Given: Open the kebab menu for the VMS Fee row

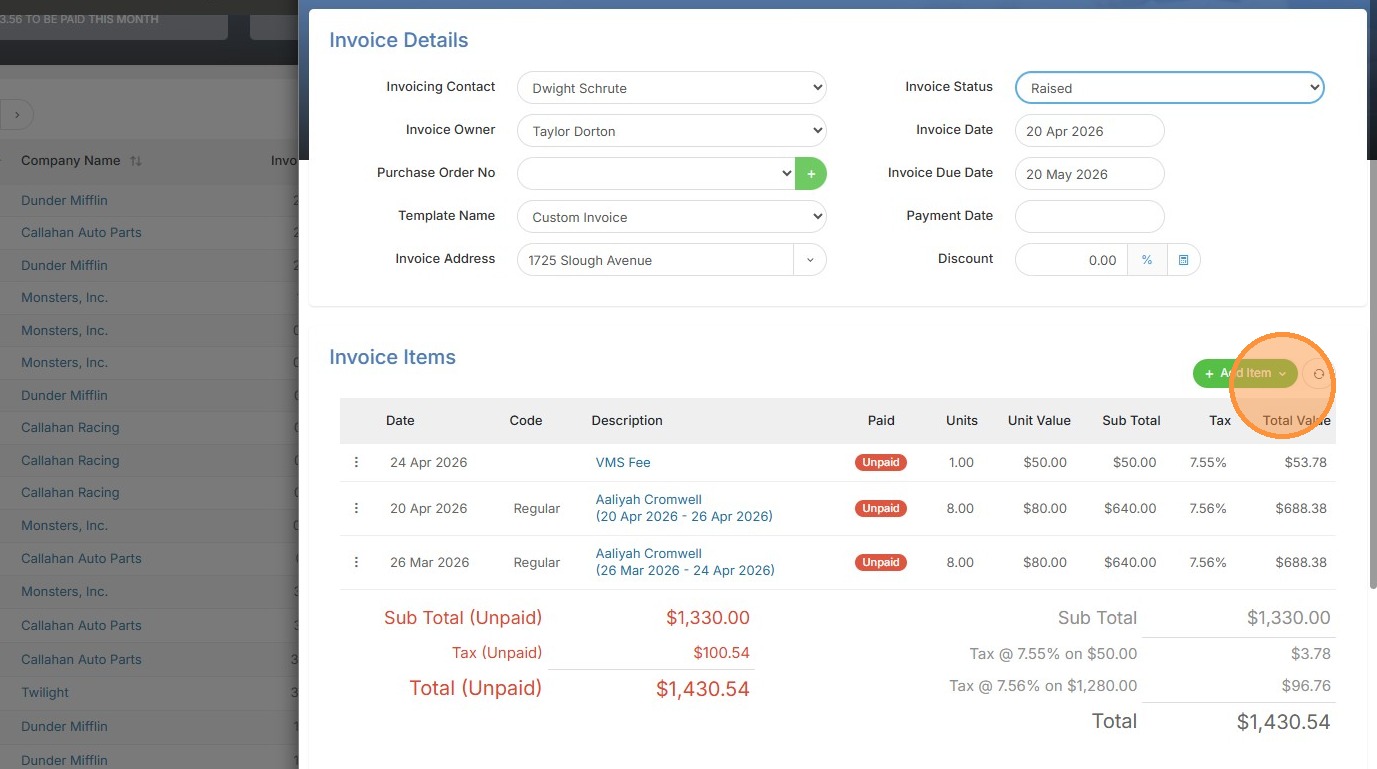Looking at the screenshot, I should click(x=356, y=462).
